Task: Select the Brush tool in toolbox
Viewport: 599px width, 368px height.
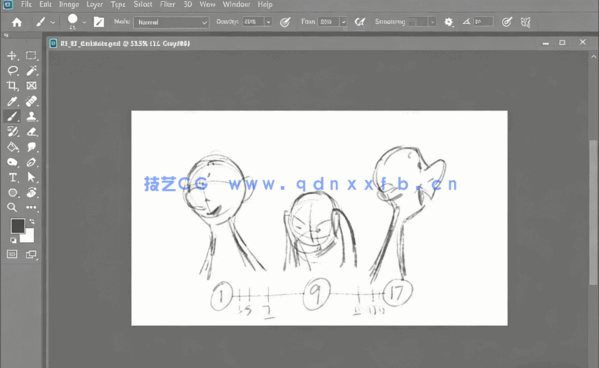Action: [12, 116]
